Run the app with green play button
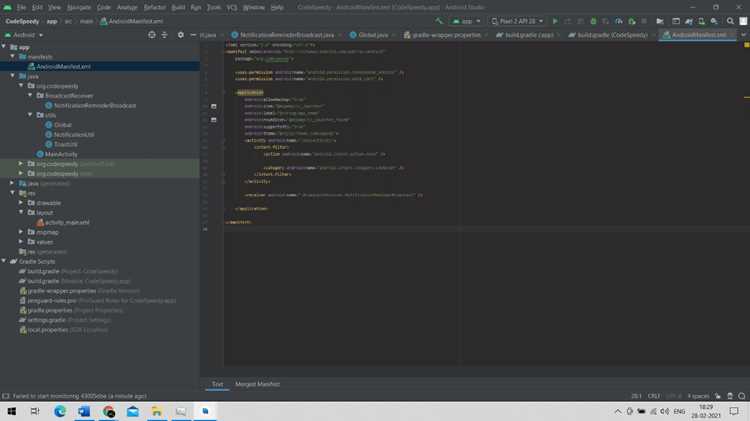 (555, 21)
